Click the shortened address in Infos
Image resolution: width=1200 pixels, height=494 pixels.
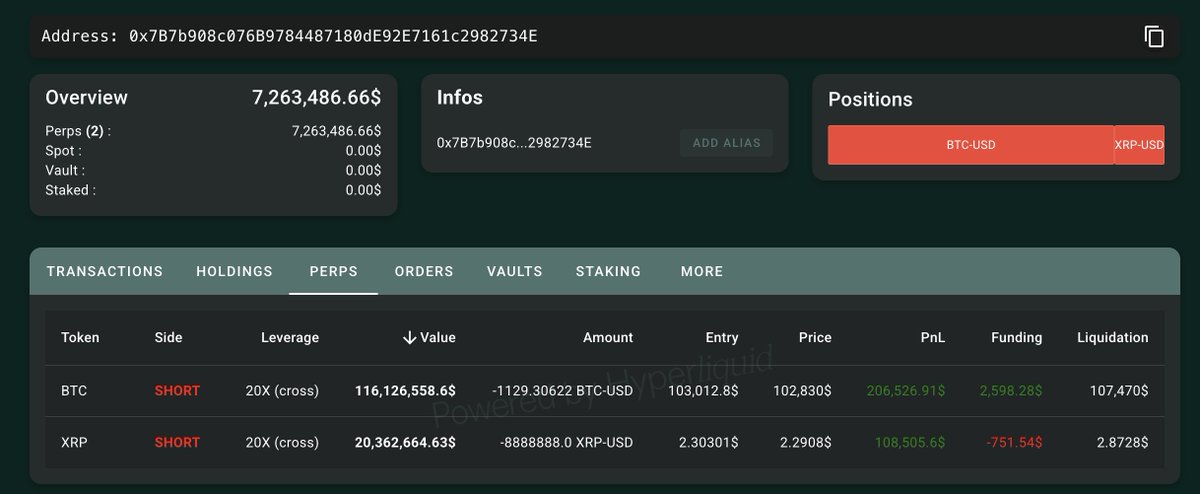click(514, 143)
